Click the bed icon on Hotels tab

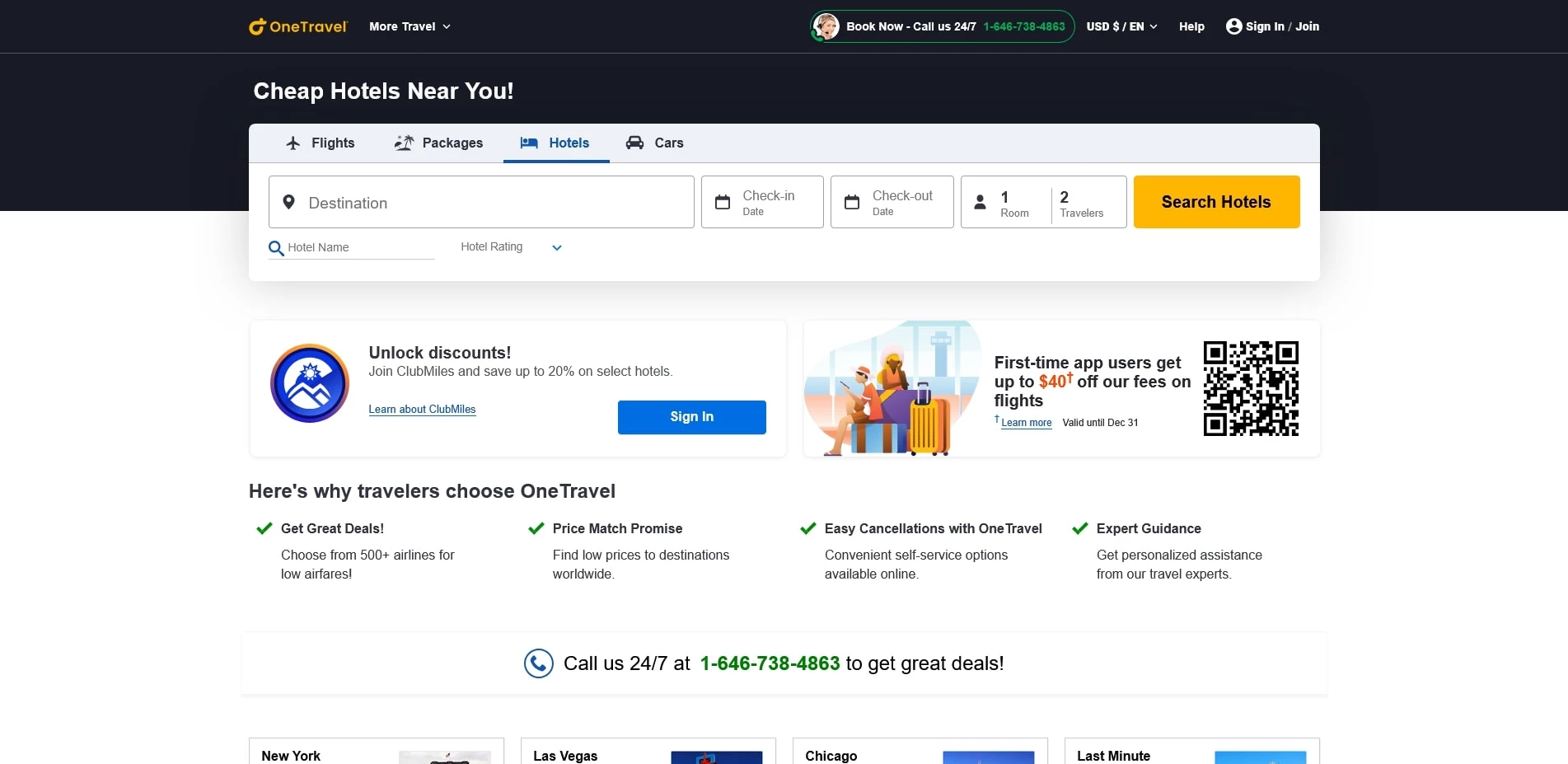528,143
